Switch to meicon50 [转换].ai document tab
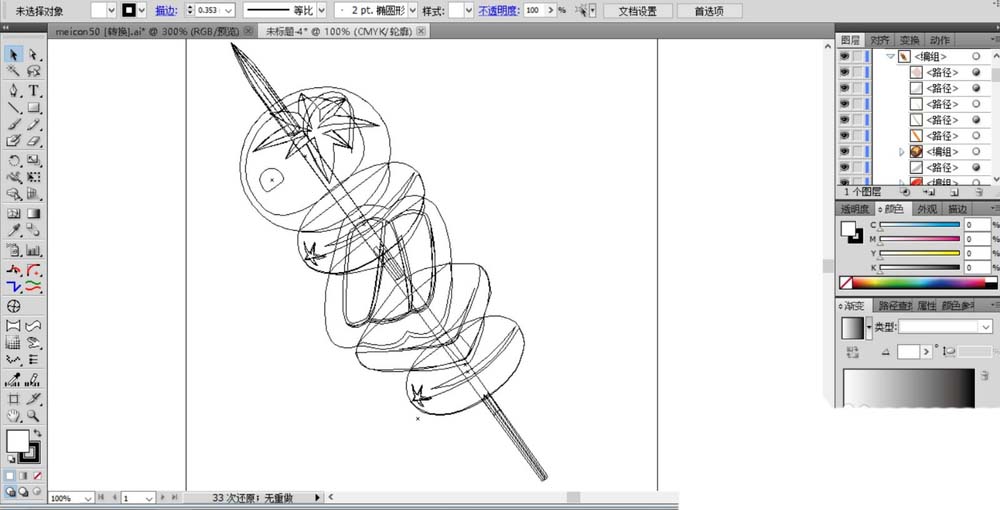The image size is (1000, 510). click(x=147, y=31)
